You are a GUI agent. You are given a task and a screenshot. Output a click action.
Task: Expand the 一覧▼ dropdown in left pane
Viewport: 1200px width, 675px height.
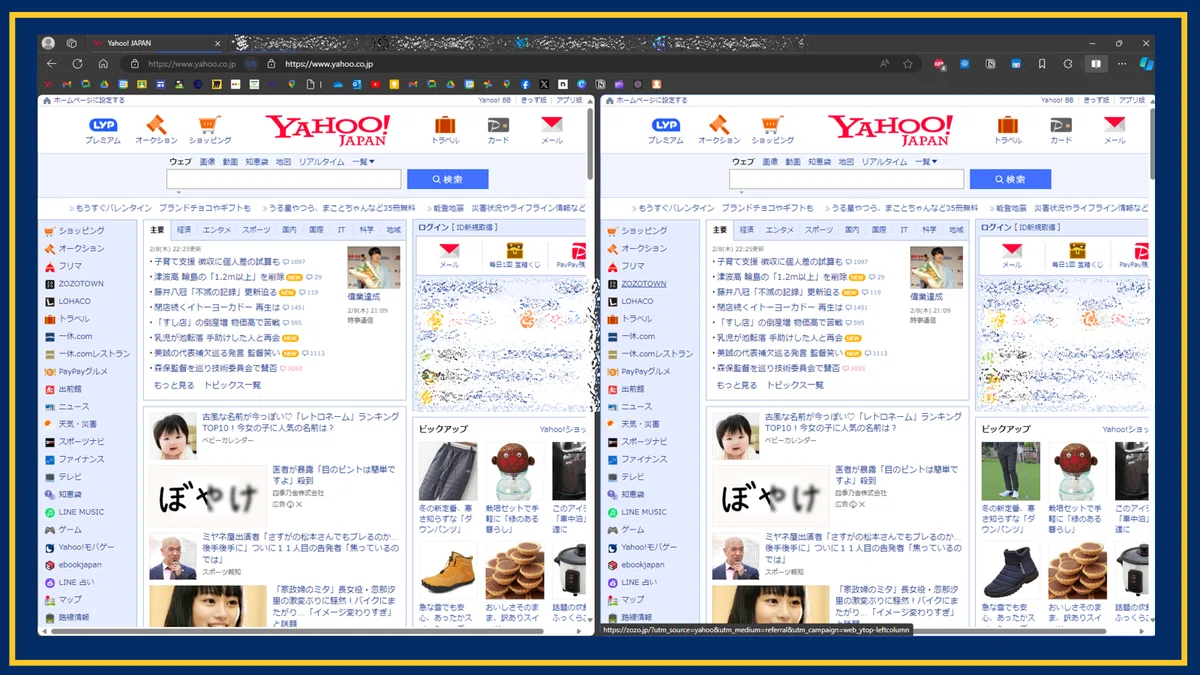click(x=363, y=161)
